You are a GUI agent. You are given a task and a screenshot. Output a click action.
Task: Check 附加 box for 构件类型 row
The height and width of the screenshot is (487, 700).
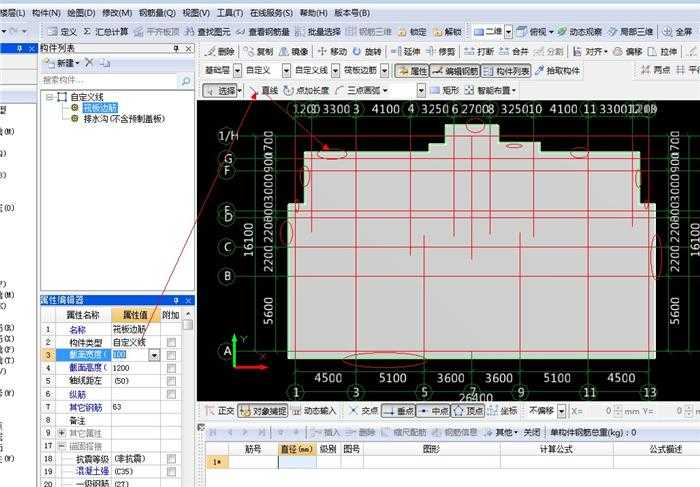[171, 342]
